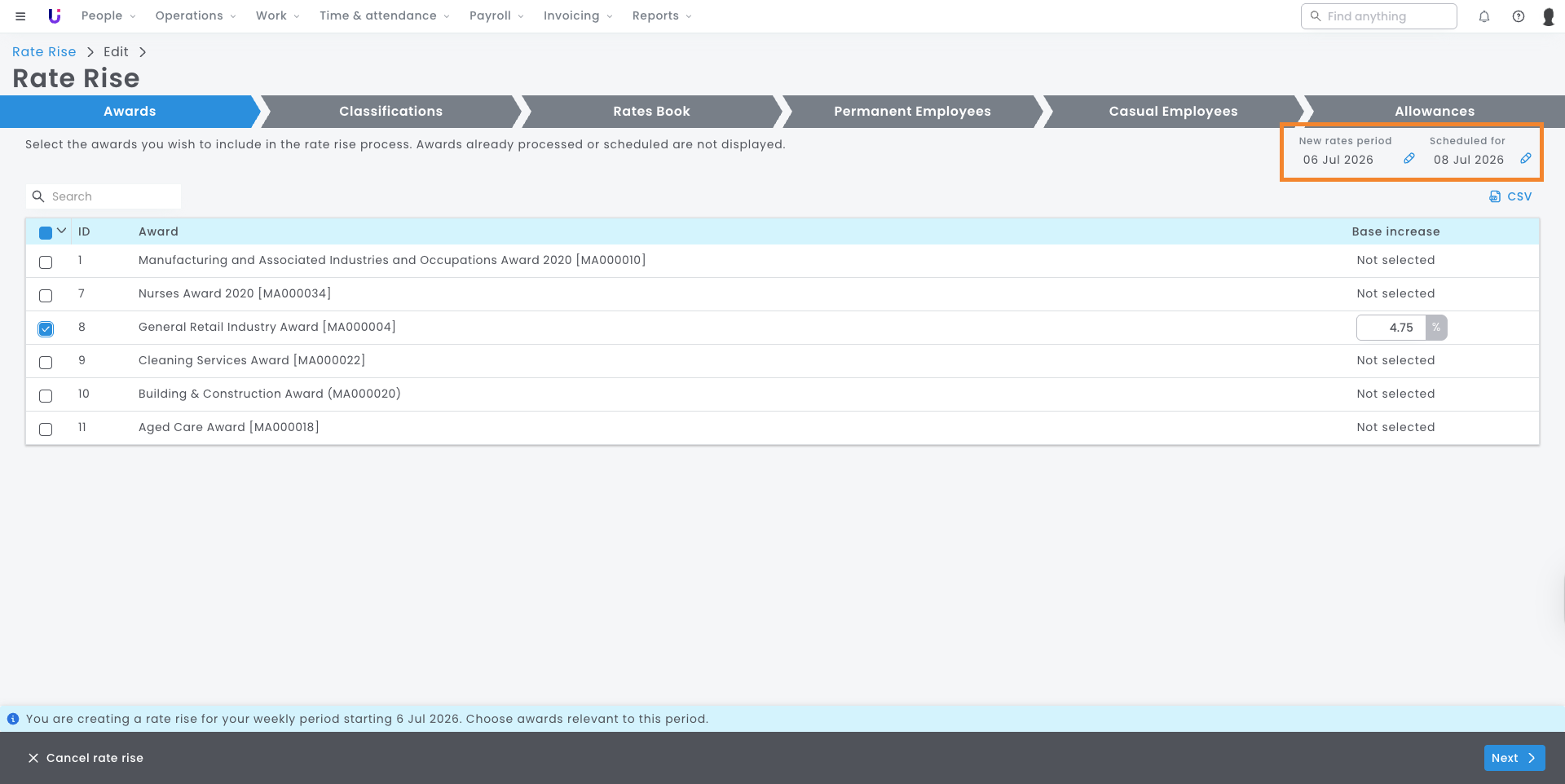Click the Cleaning Services Award [MA000022] name

[x=252, y=360]
